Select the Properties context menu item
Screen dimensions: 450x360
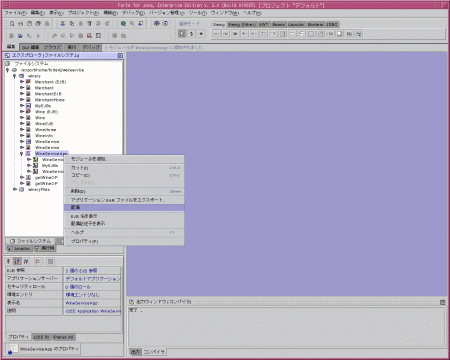124,241
